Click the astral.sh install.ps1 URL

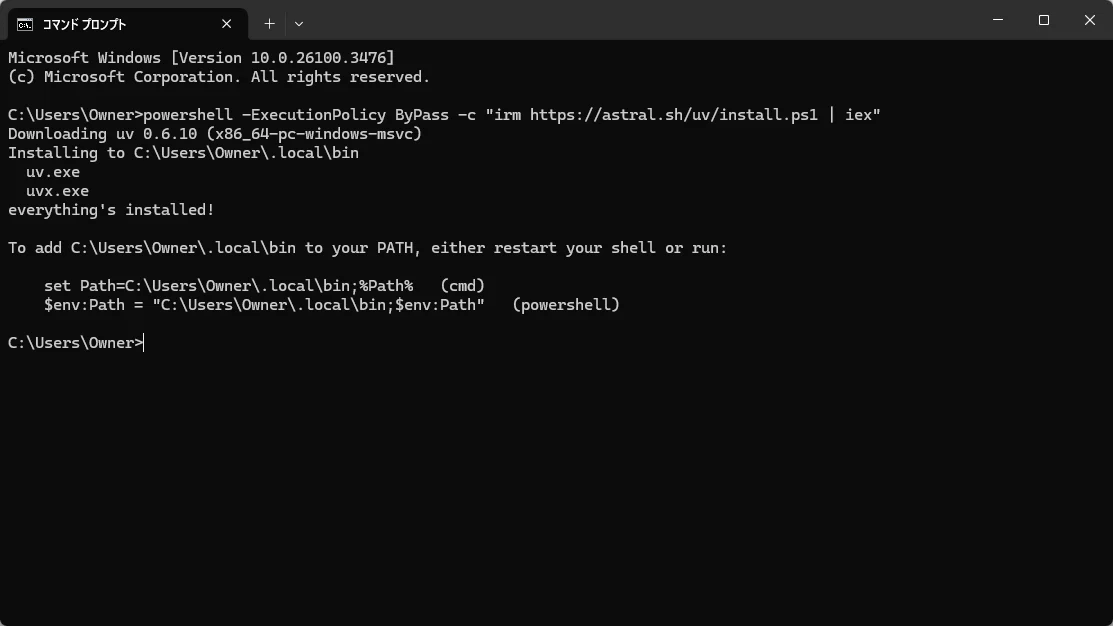point(674,115)
